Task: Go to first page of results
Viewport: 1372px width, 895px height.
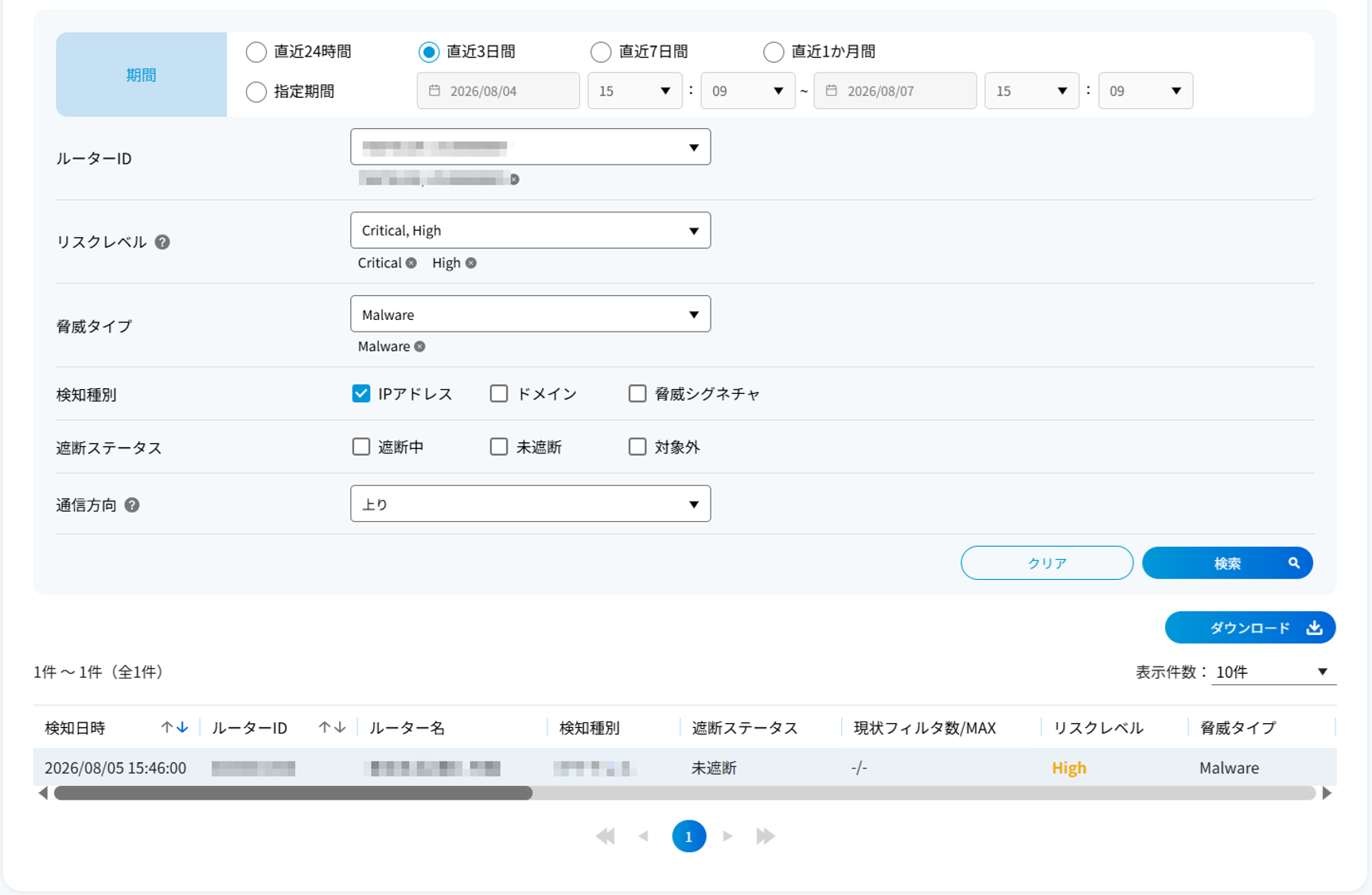Action: pyautogui.click(x=606, y=836)
